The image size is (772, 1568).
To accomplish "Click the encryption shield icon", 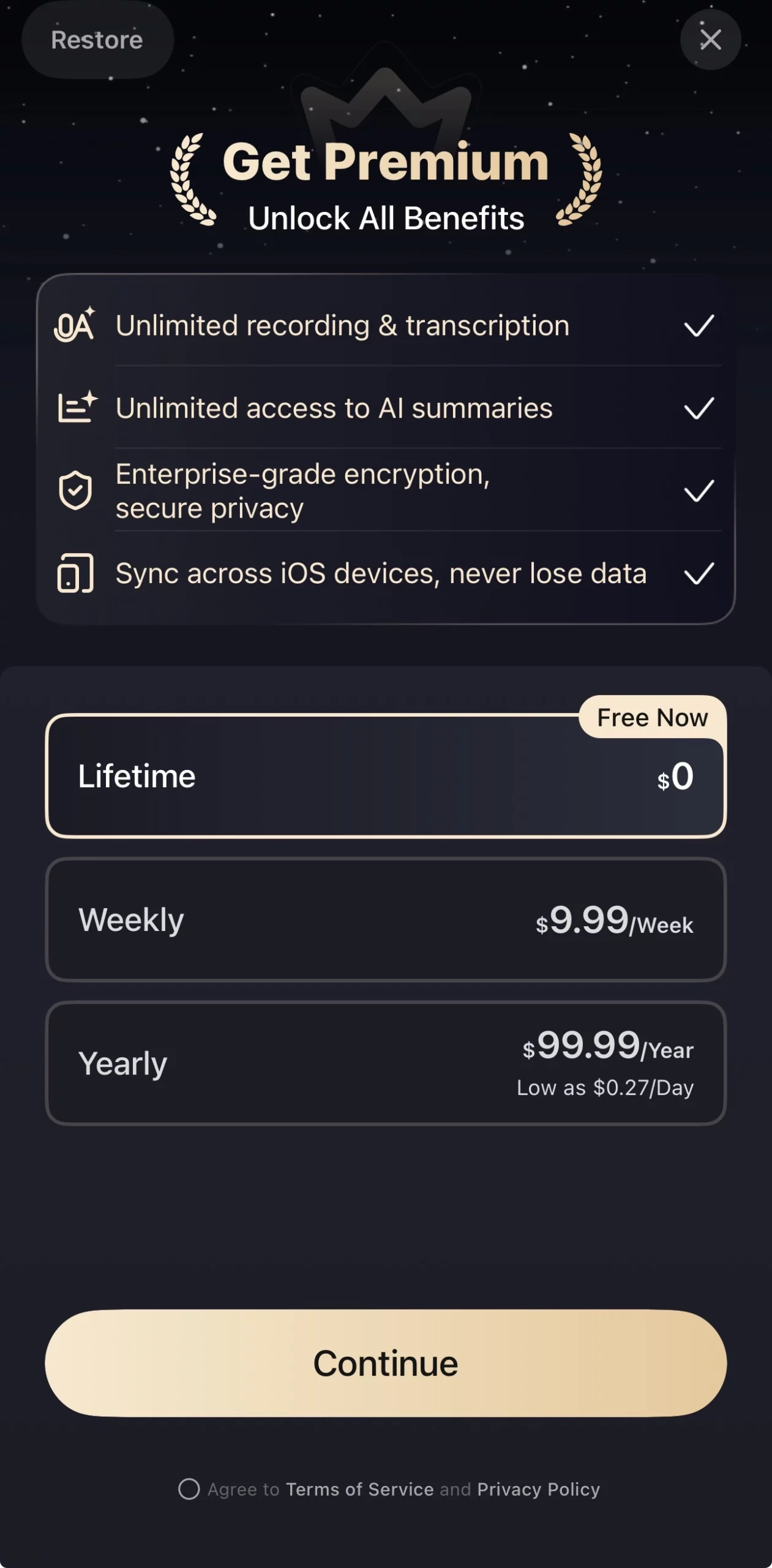I will point(75,491).
